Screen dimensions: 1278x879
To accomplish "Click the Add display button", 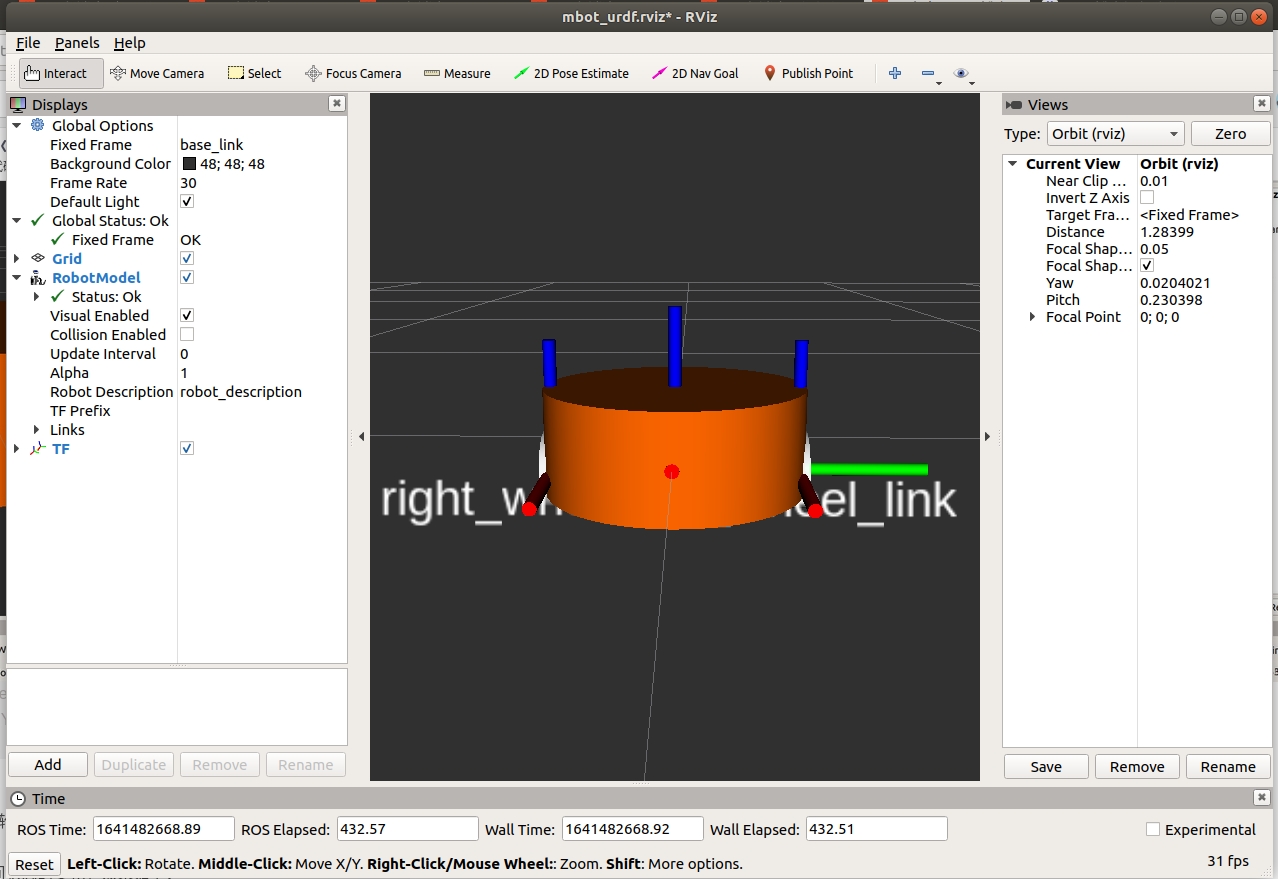I will point(48,765).
